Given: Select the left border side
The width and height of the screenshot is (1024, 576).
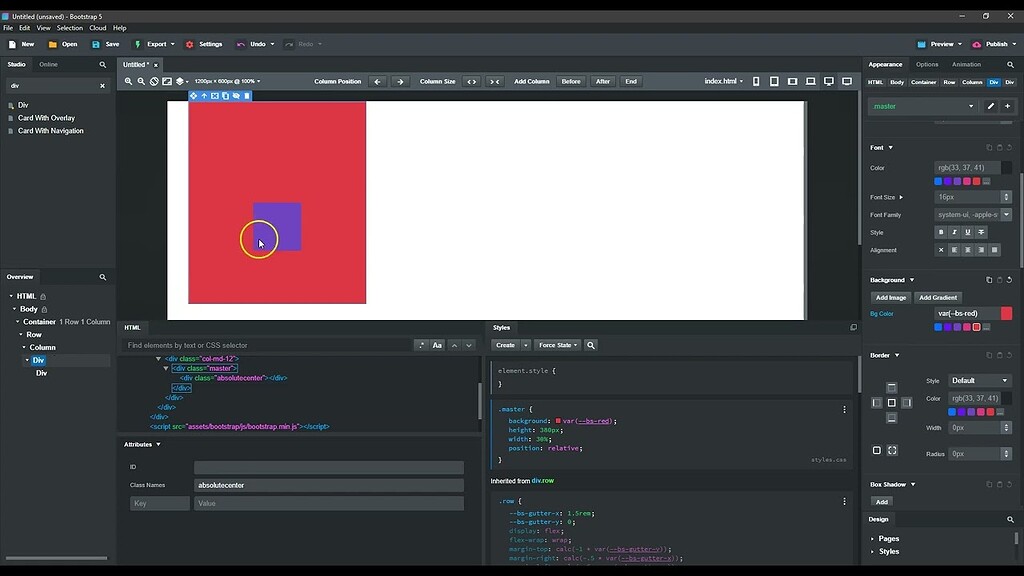Looking at the screenshot, I should click(876, 403).
